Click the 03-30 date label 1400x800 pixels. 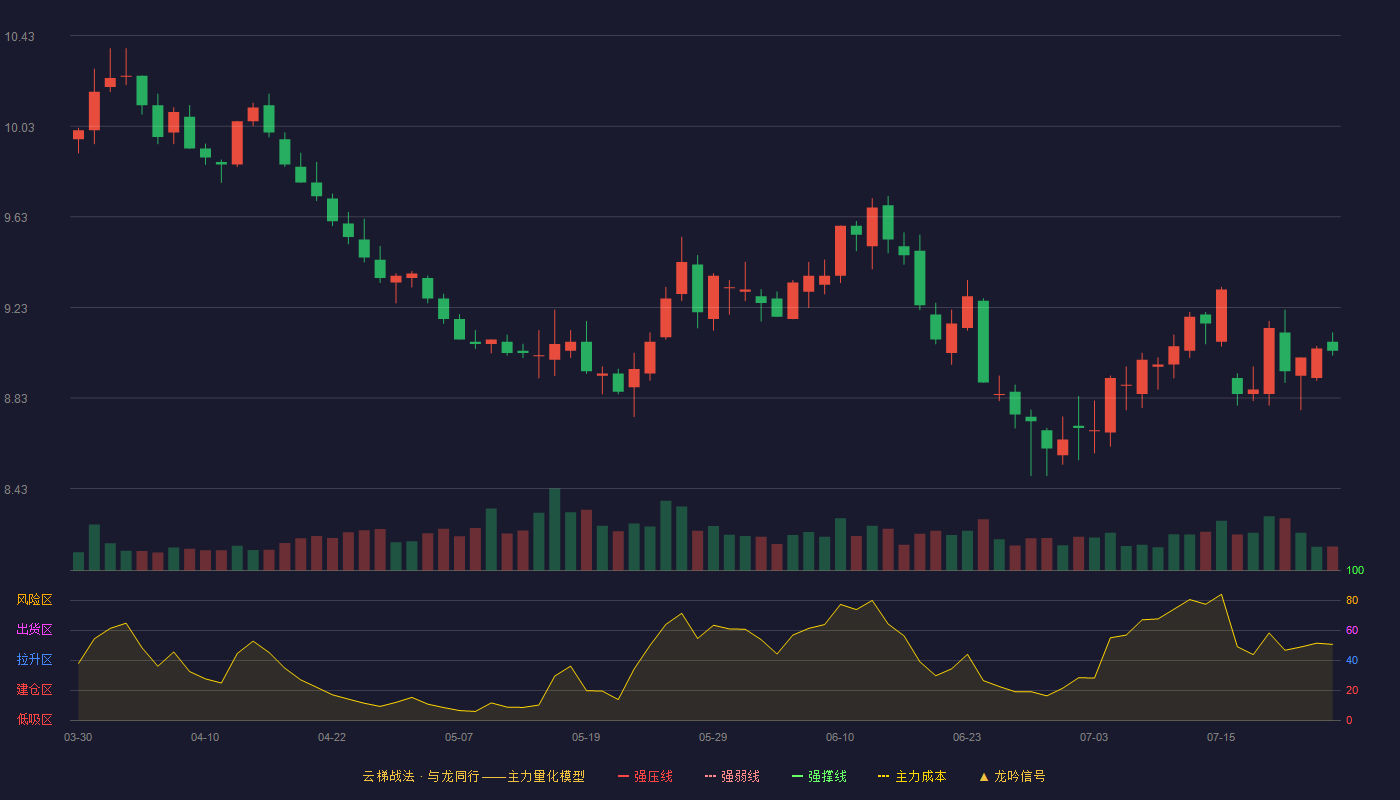pos(78,737)
